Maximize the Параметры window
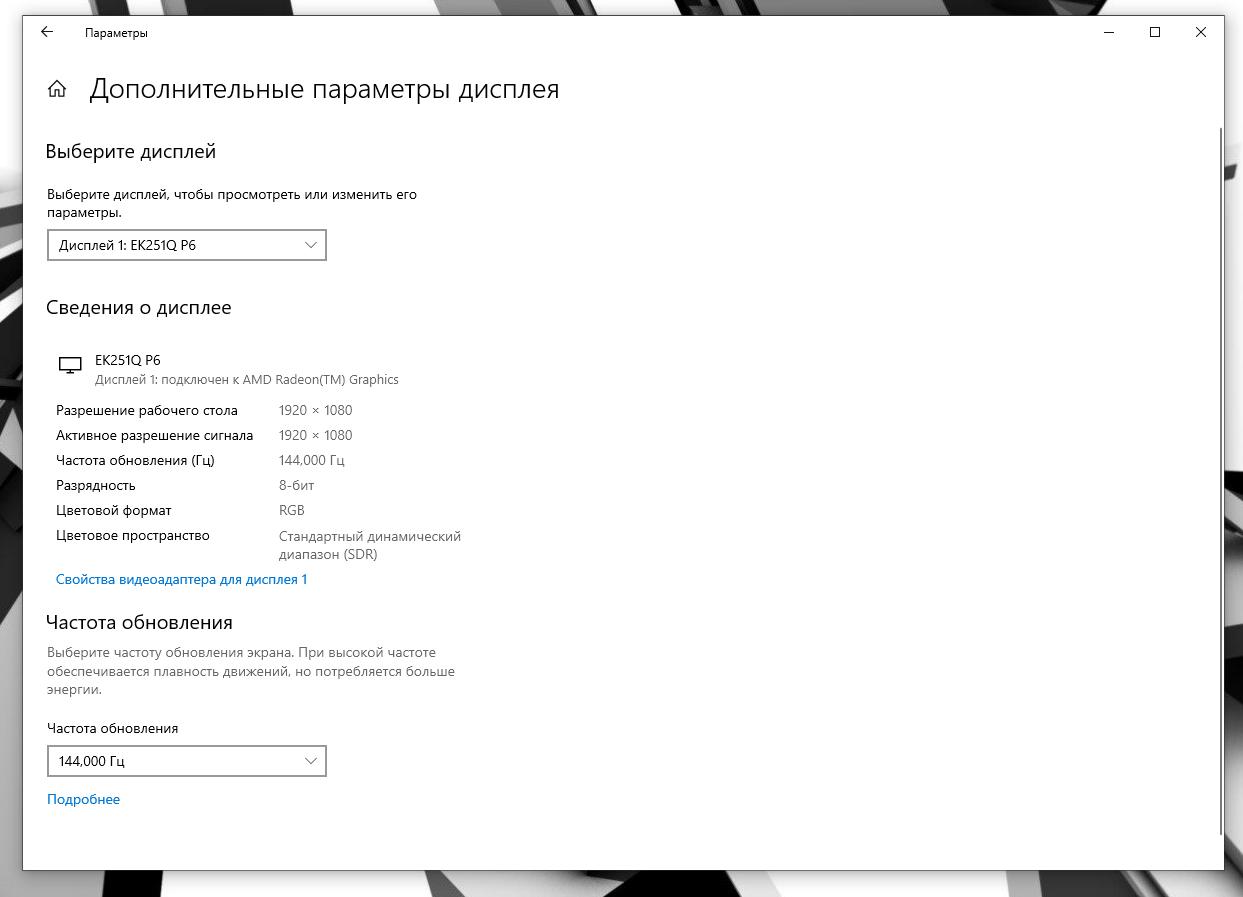Screen dimensions: 1243x897 [x=1155, y=33]
